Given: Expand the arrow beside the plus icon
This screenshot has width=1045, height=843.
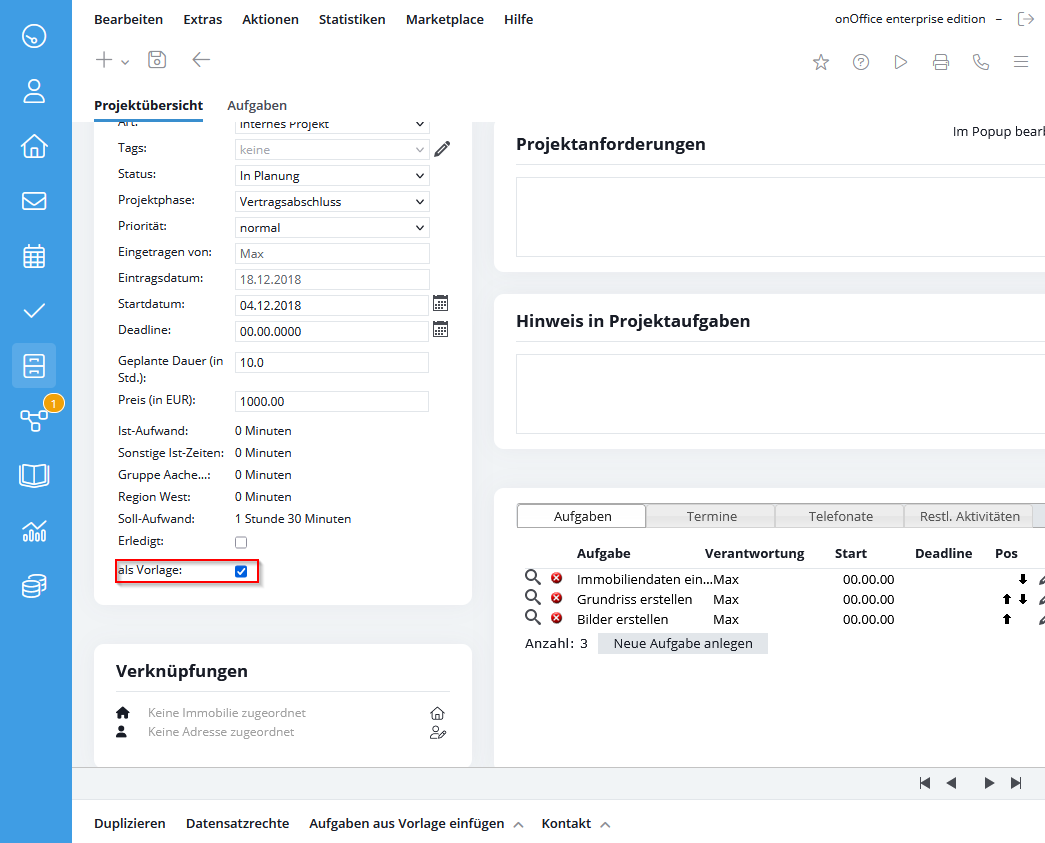Looking at the screenshot, I should pyautogui.click(x=125, y=62).
